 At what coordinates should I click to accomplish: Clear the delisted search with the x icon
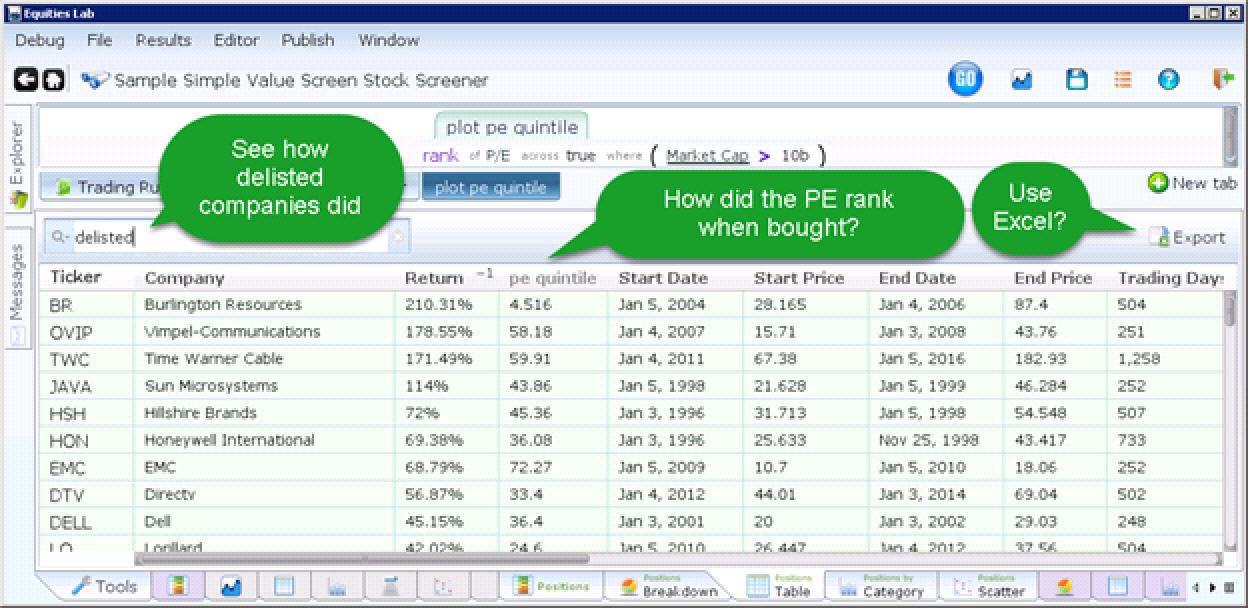click(398, 237)
